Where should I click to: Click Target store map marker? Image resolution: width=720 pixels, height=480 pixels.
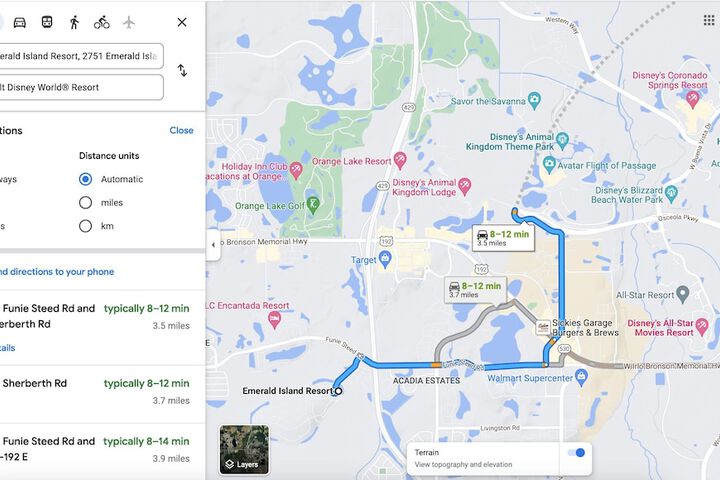pos(385,259)
